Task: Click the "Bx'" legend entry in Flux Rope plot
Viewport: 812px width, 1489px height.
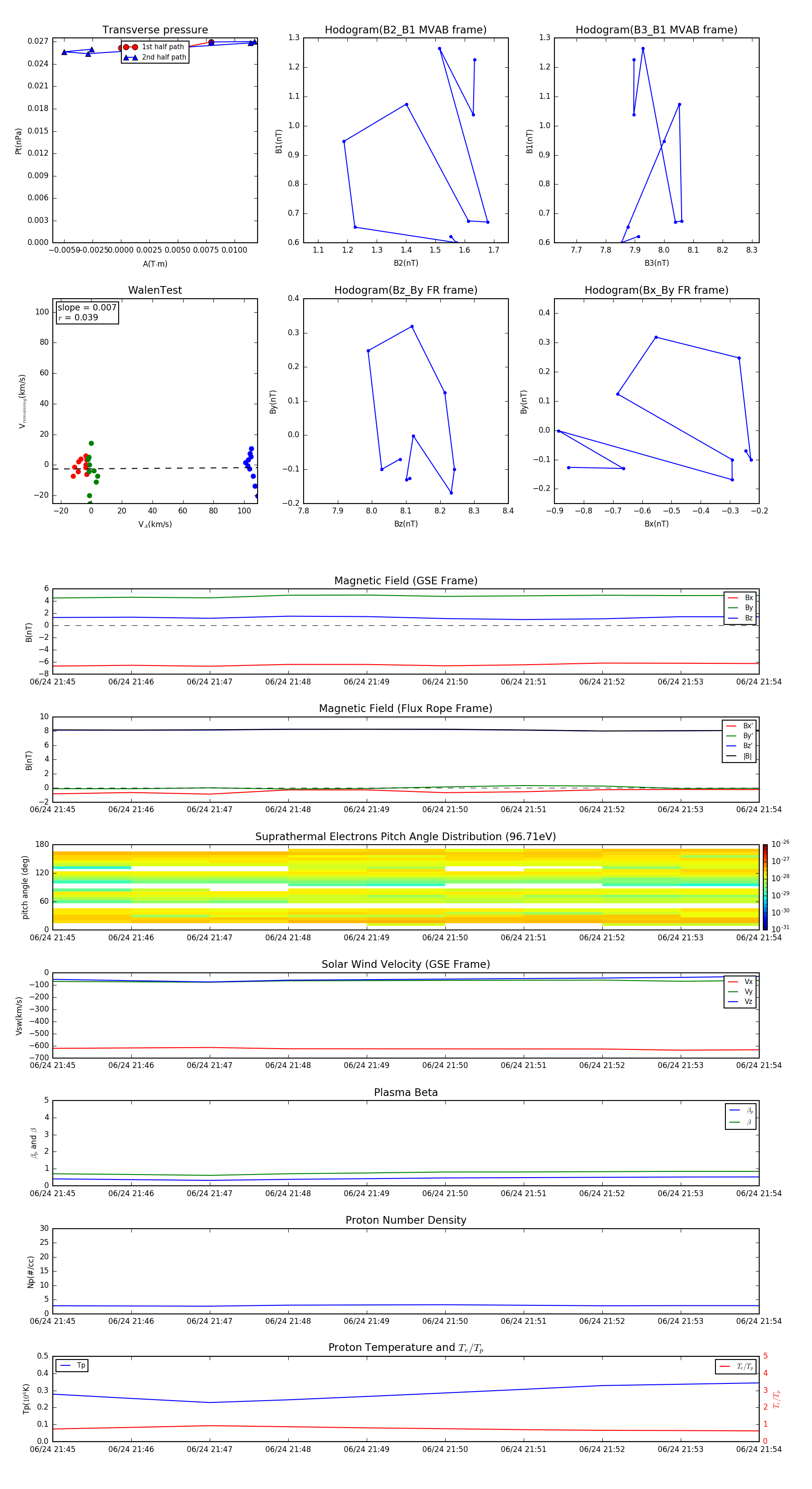Action: point(739,726)
